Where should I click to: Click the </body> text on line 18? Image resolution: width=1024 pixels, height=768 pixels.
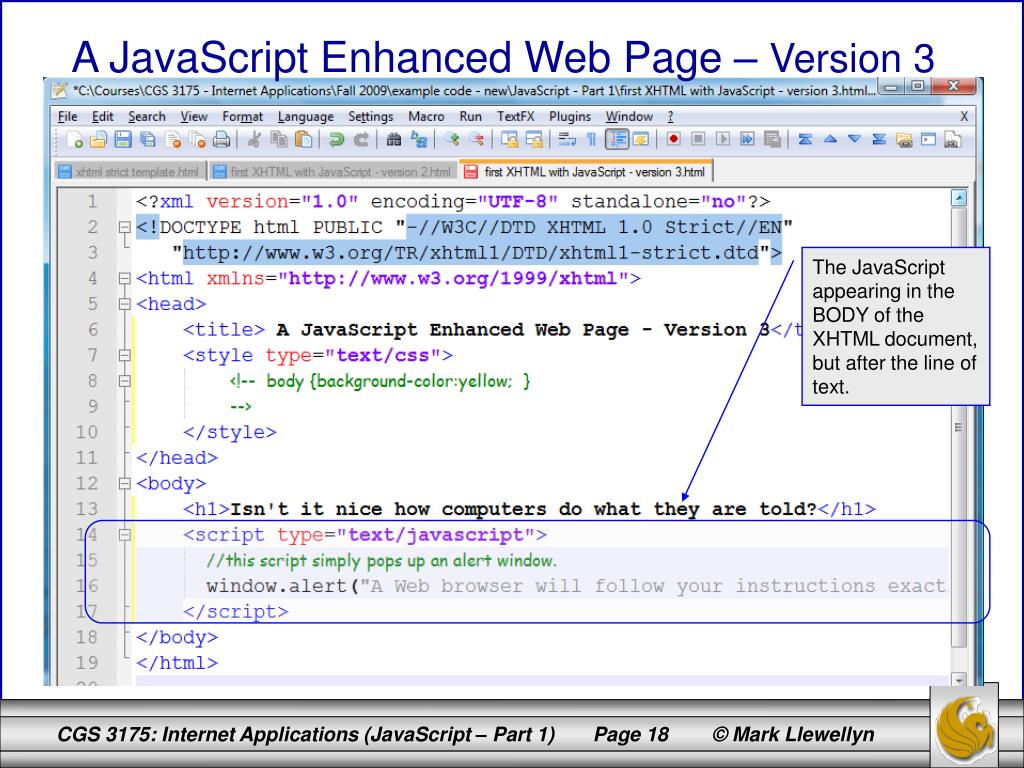click(176, 637)
